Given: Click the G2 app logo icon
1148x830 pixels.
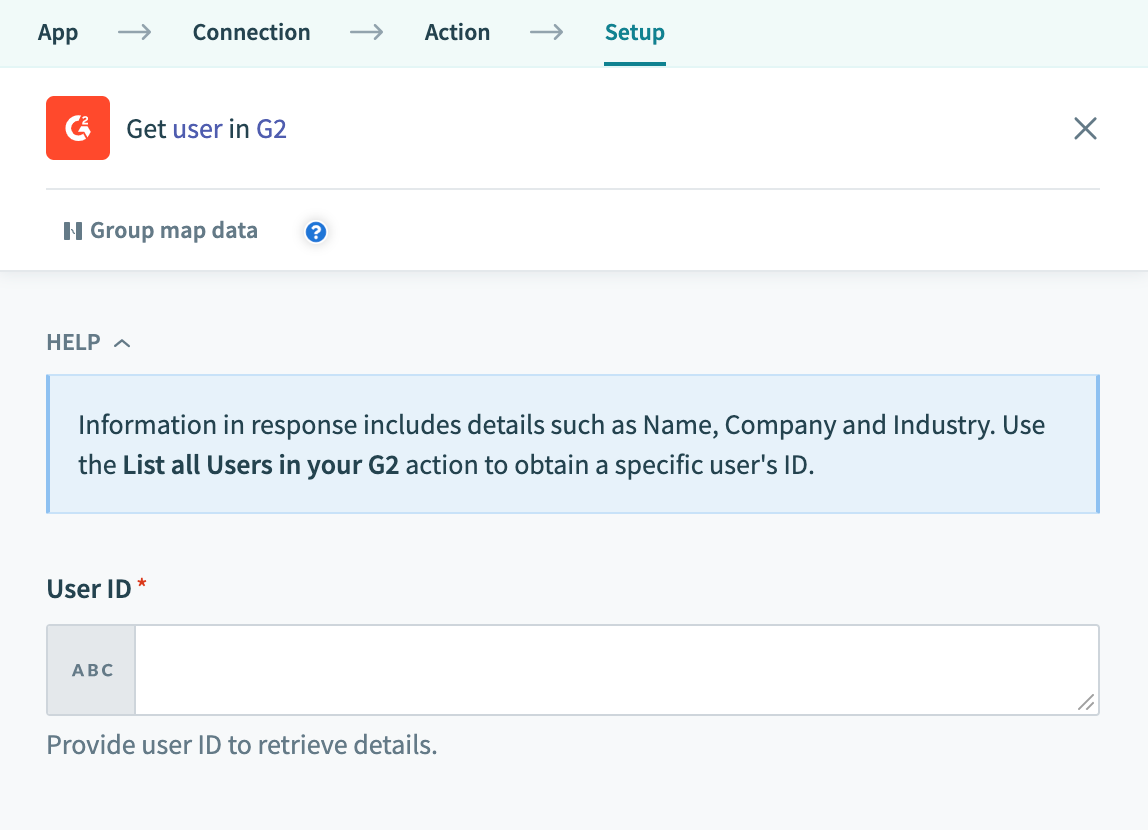Looking at the screenshot, I should tap(77, 128).
